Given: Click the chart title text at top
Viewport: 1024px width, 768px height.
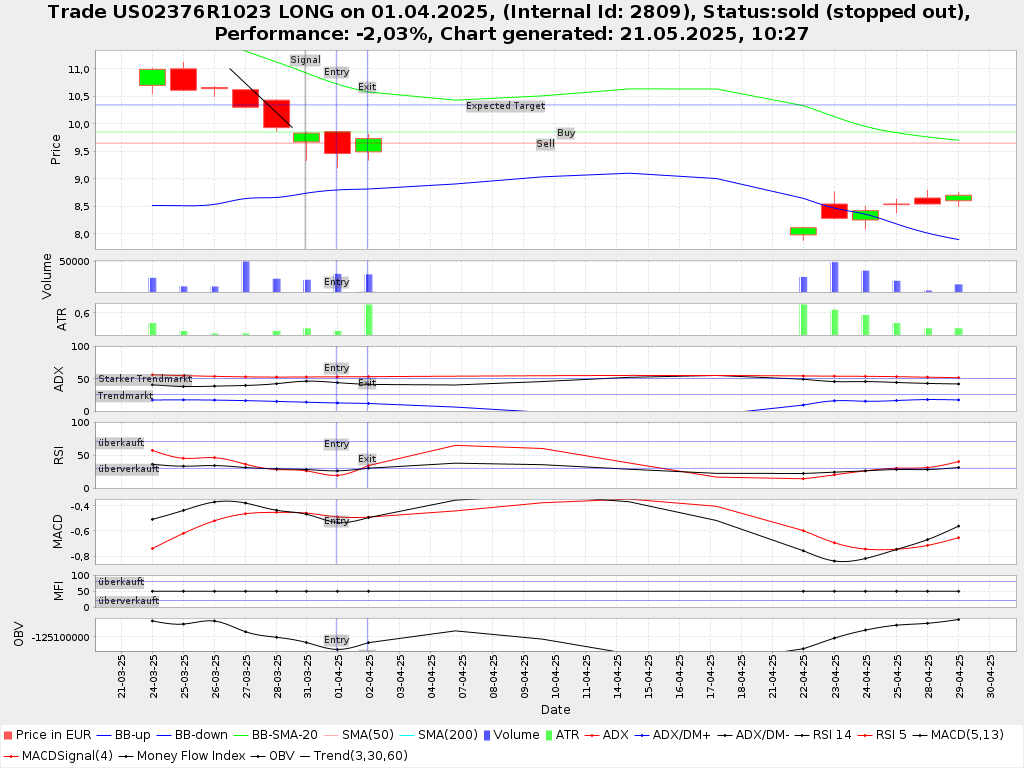Looking at the screenshot, I should coord(512,22).
